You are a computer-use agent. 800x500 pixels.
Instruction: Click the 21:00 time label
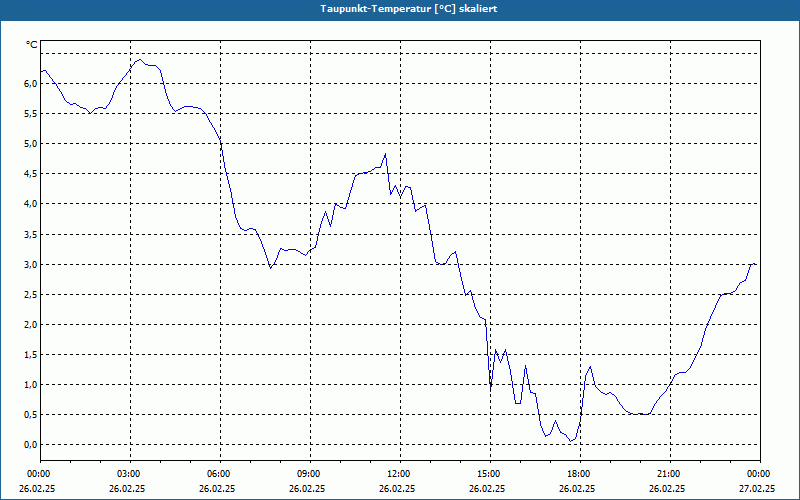pos(670,474)
